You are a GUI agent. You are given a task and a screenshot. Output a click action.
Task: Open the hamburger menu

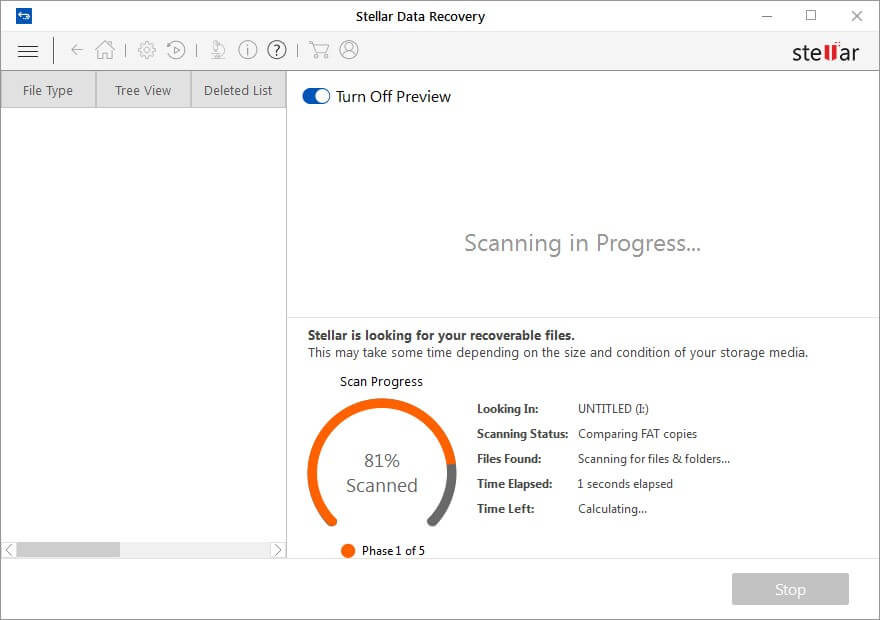coord(27,50)
